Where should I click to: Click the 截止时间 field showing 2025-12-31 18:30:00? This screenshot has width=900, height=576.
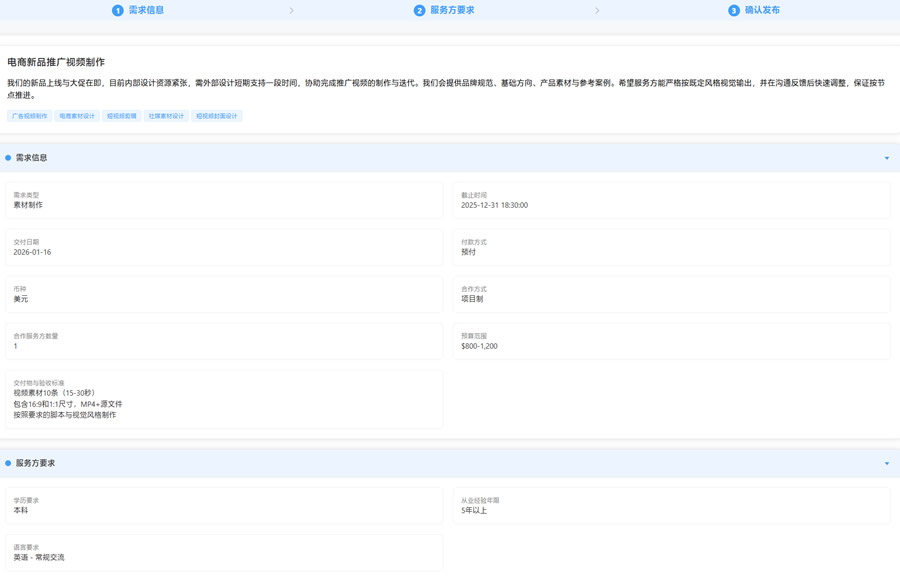[x=671, y=200]
